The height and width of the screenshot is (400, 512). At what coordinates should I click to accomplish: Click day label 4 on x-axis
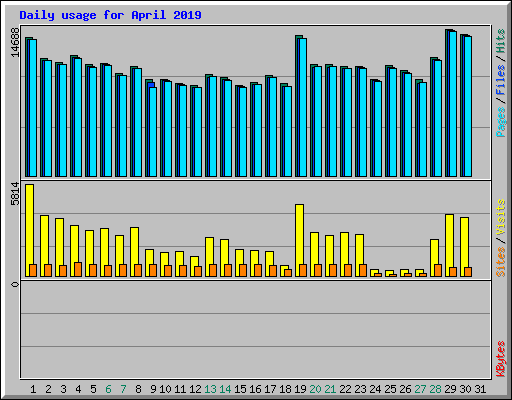78,389
